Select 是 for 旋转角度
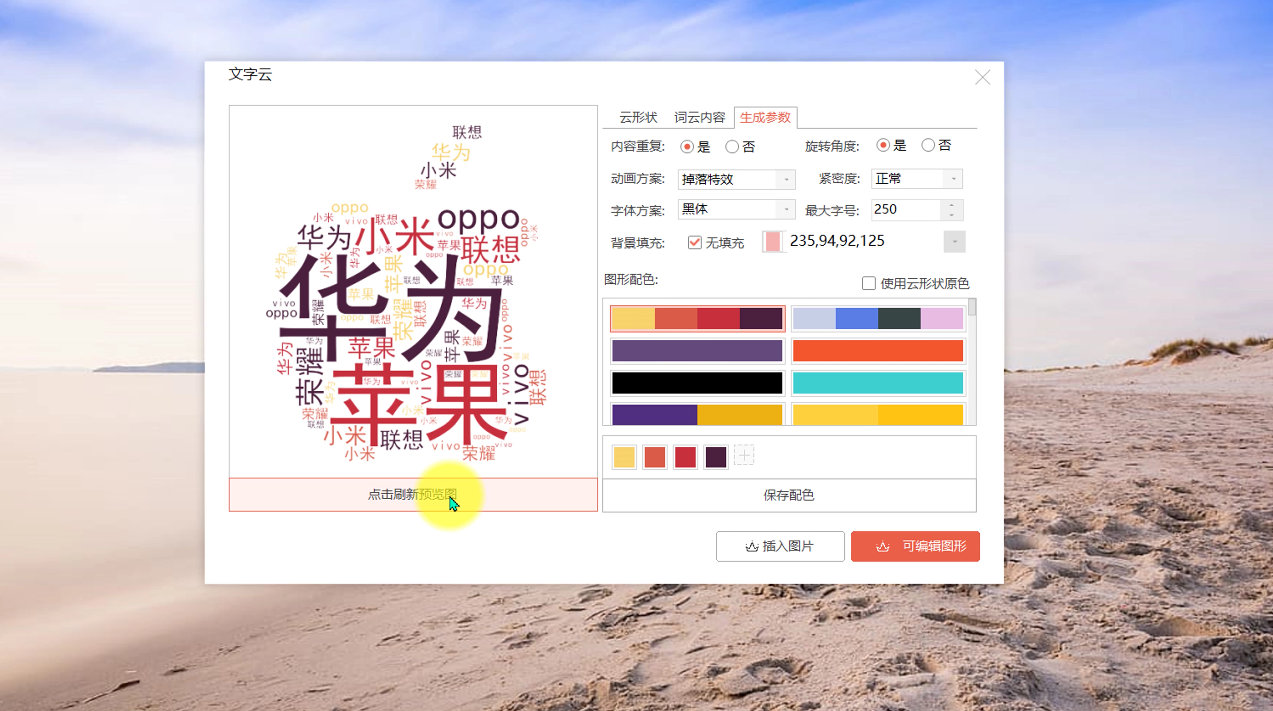The width and height of the screenshot is (1273, 711). coord(883,145)
